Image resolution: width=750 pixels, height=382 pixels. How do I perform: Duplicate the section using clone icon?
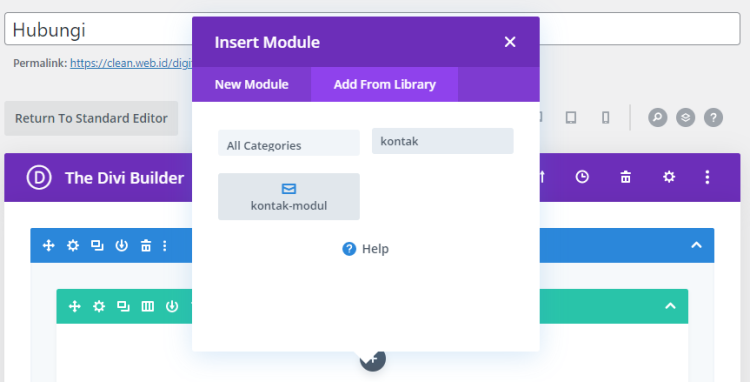[x=97, y=245]
